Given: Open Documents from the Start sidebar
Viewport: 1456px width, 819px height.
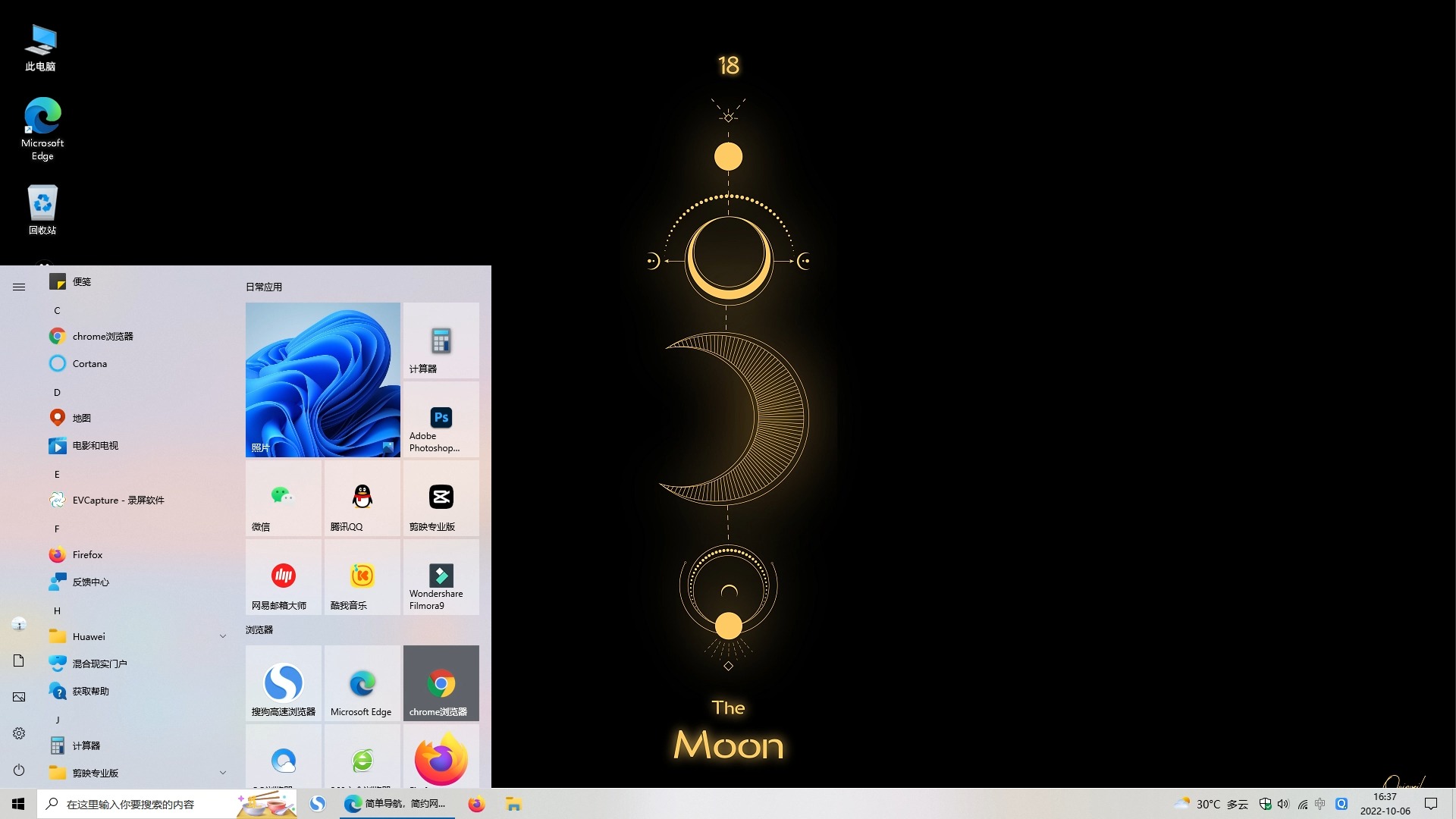Looking at the screenshot, I should click(x=19, y=661).
